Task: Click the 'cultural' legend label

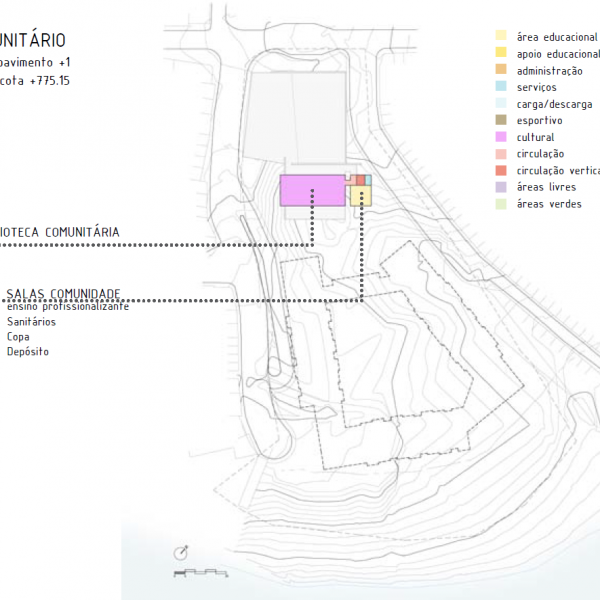Action: point(535,137)
